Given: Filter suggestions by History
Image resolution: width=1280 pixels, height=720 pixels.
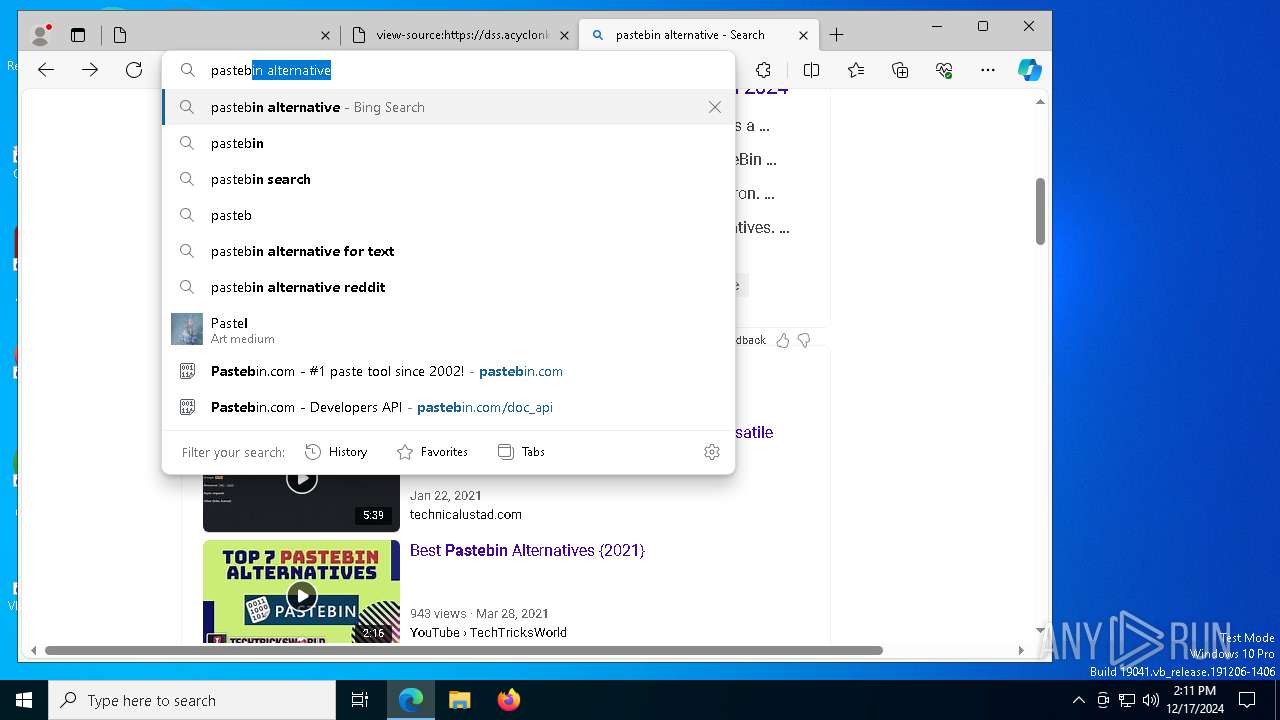Looking at the screenshot, I should pyautogui.click(x=336, y=452).
